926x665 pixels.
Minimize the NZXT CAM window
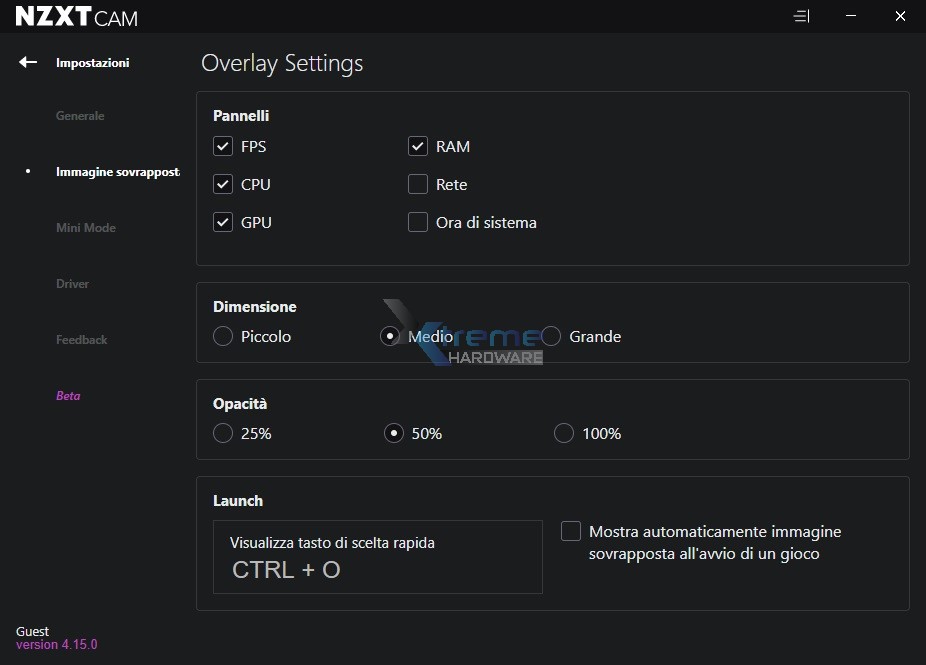tap(850, 17)
